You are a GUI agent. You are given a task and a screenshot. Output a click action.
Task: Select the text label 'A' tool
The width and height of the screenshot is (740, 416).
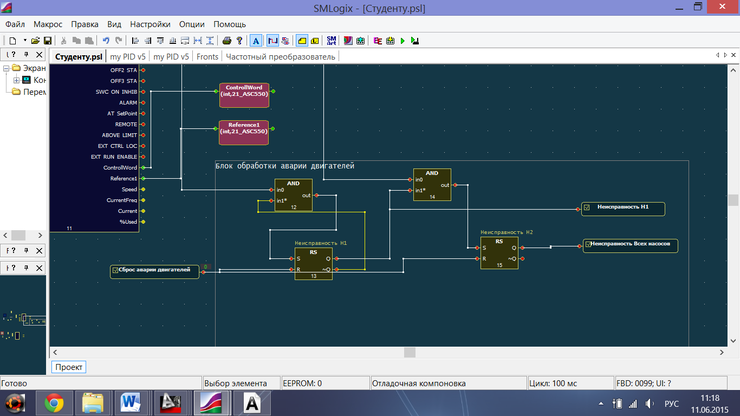(x=256, y=41)
